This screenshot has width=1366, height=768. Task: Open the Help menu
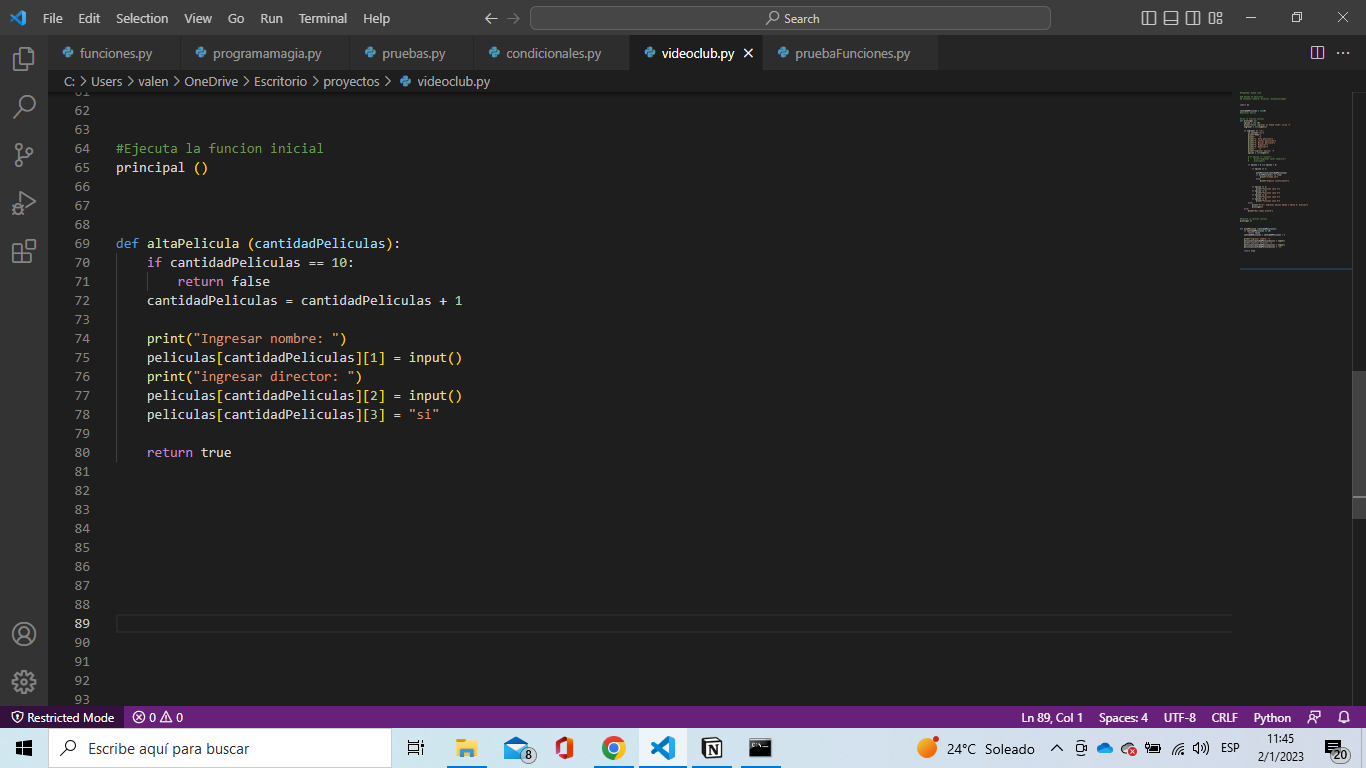(x=376, y=18)
